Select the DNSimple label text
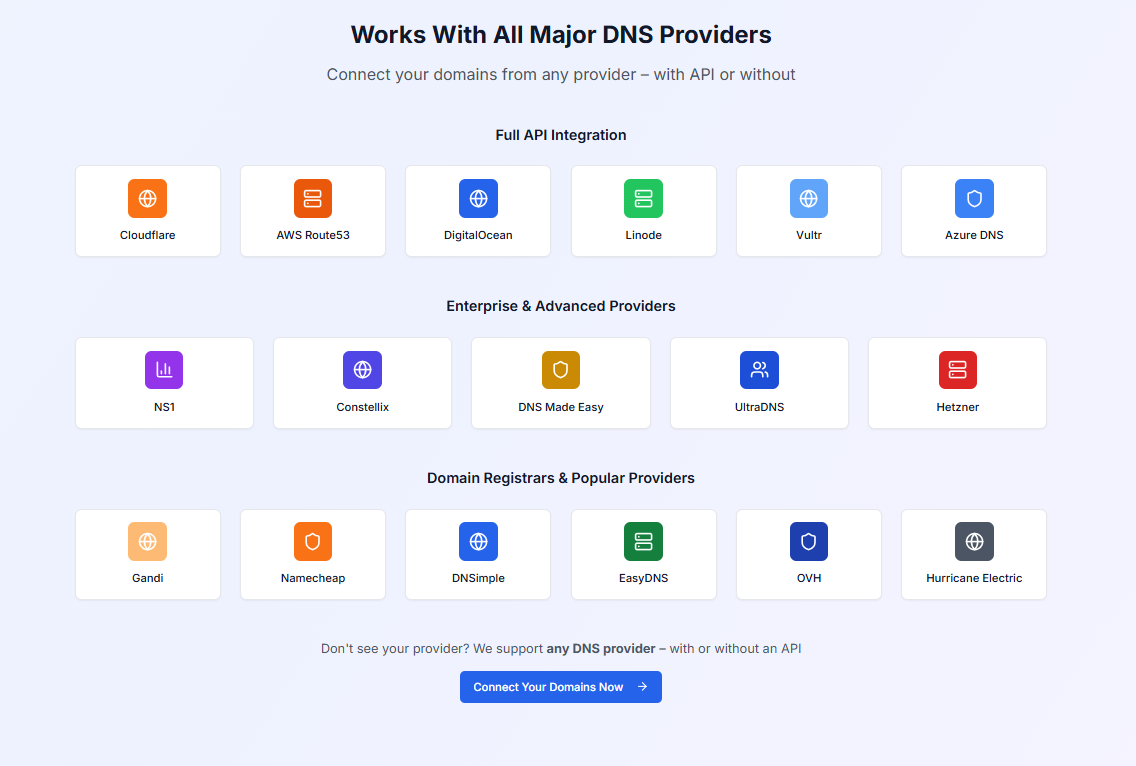Image resolution: width=1136 pixels, height=766 pixels. (x=478, y=578)
